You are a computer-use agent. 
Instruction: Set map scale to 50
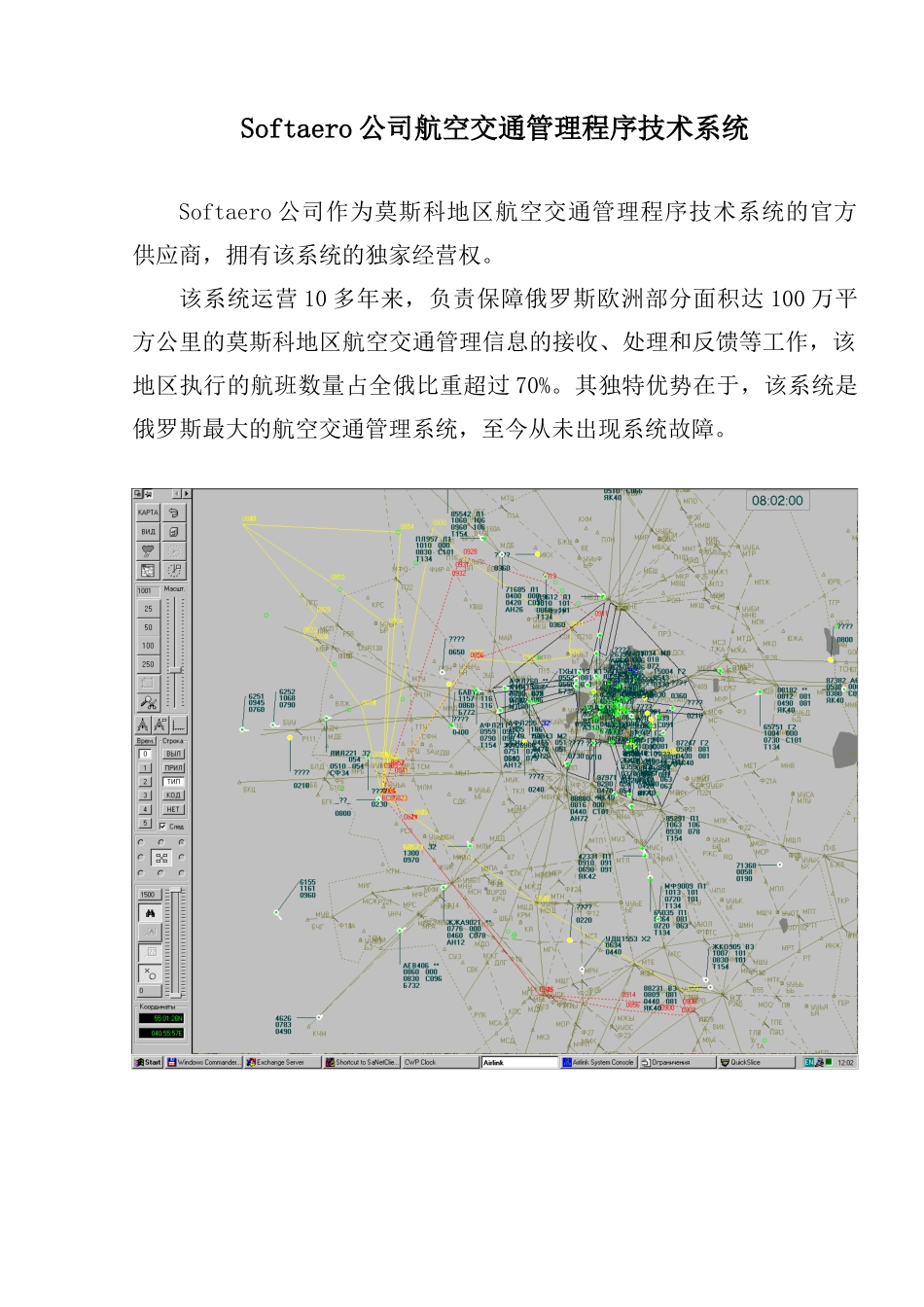(148, 627)
